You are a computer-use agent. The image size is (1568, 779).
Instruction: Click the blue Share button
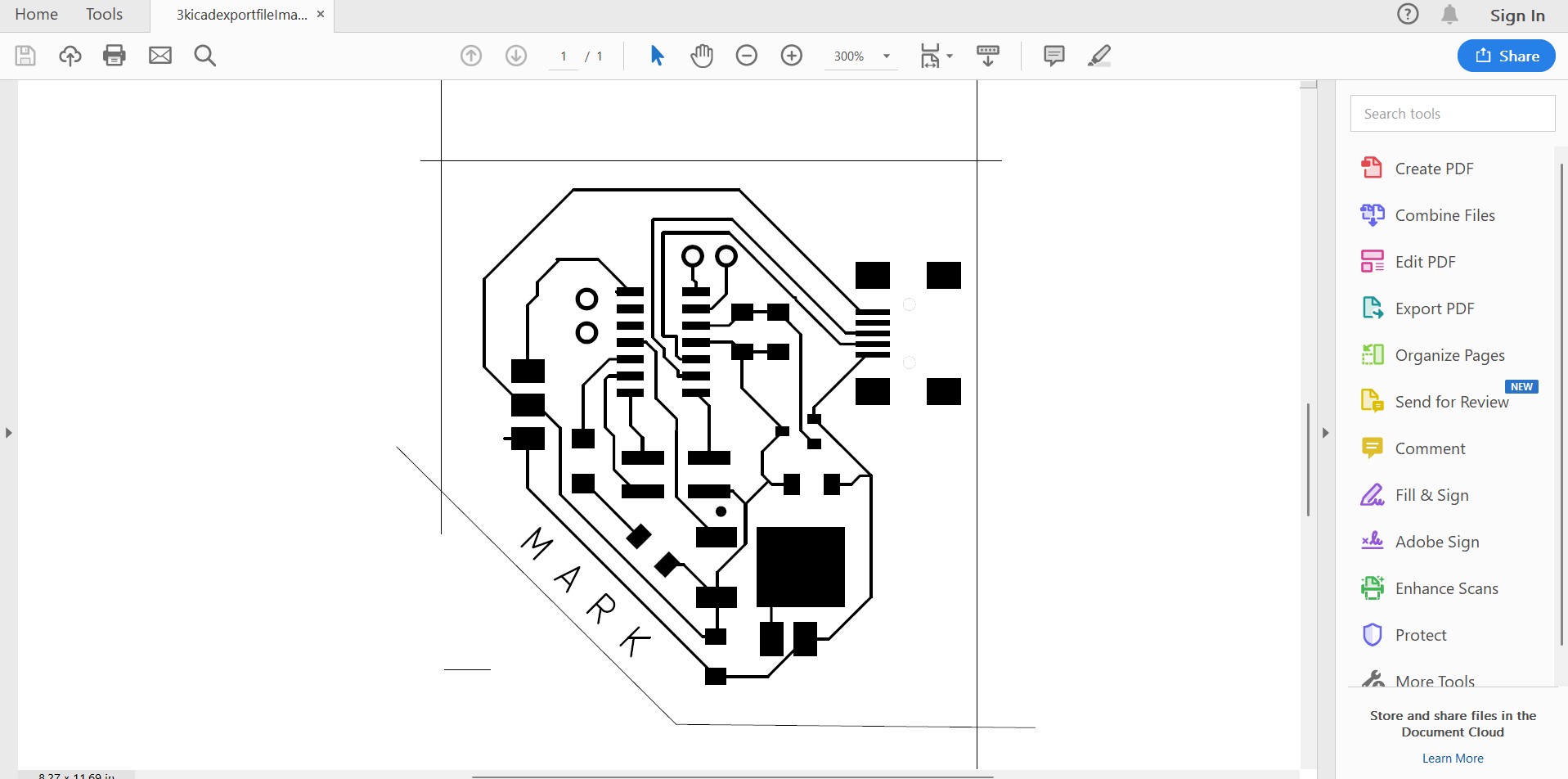1506,56
